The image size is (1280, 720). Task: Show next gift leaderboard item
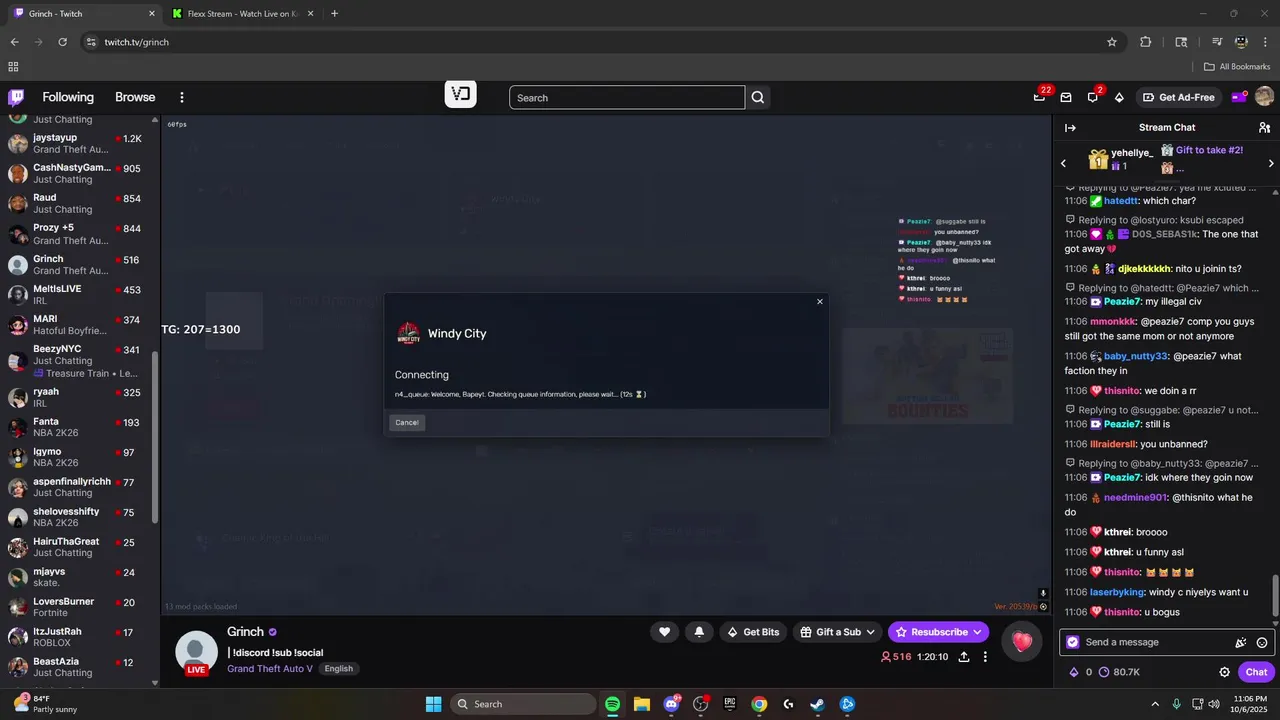(x=1271, y=162)
